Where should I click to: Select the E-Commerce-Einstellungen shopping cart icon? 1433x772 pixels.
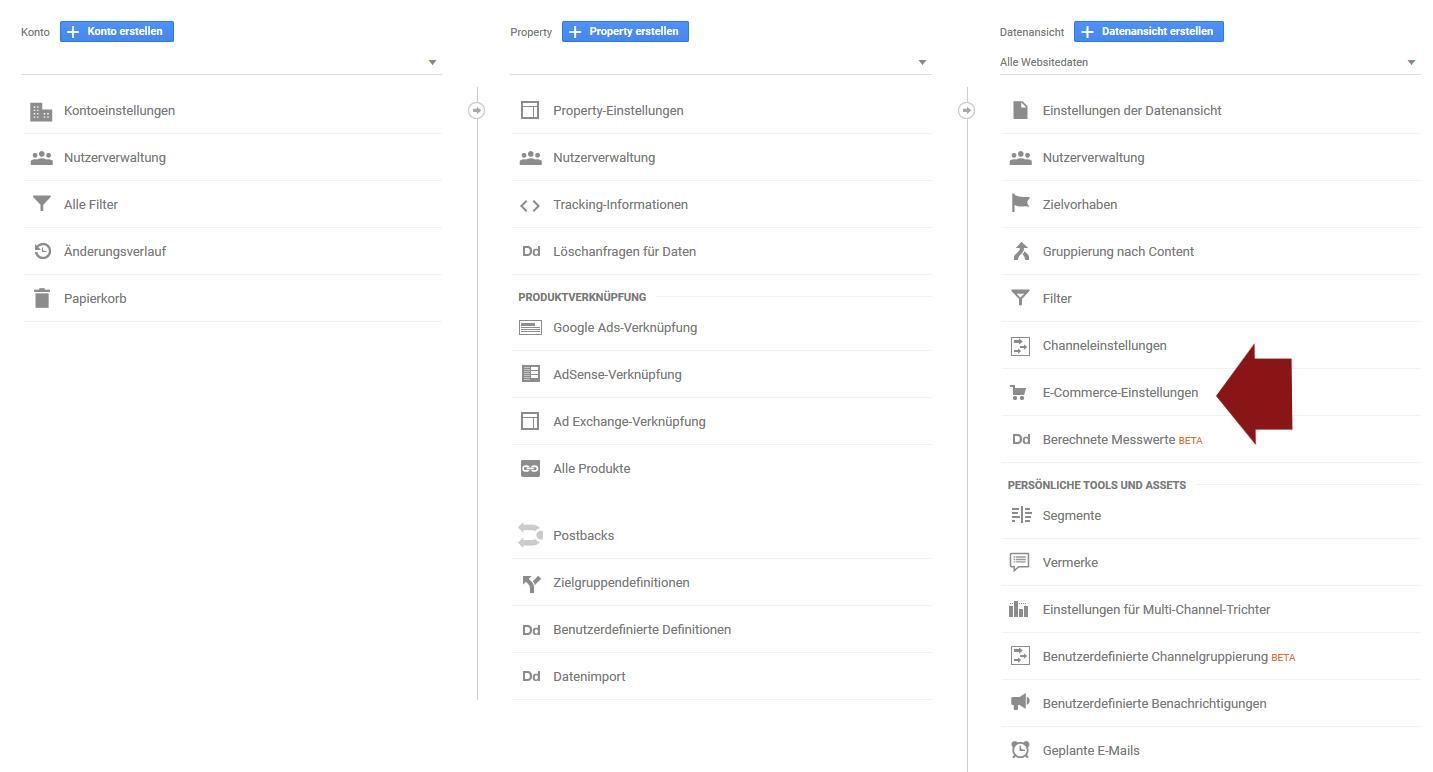[x=1020, y=392]
